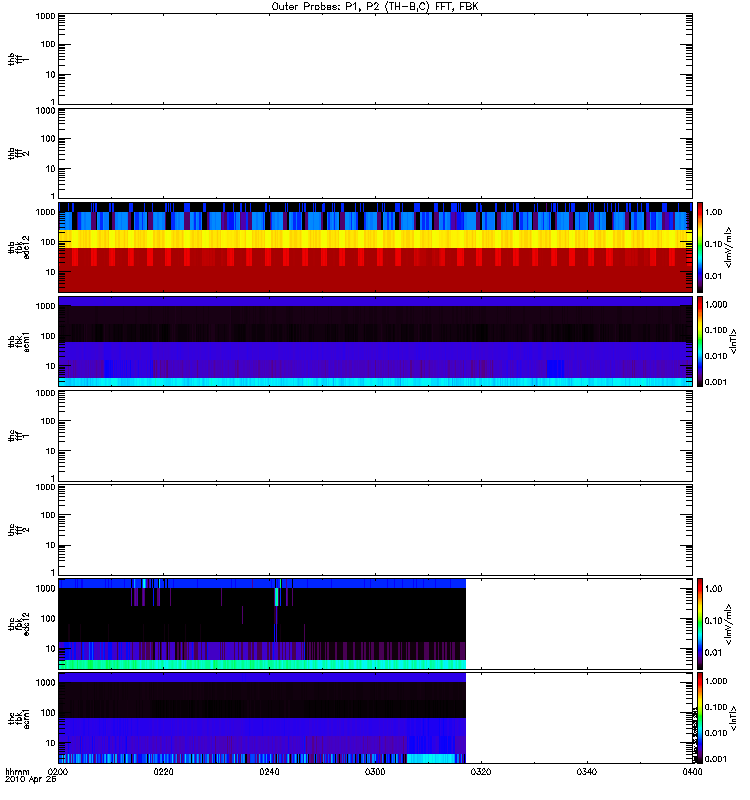Click the empty thb fff 2 panel
750x800 pixels.
(x=375, y=154)
